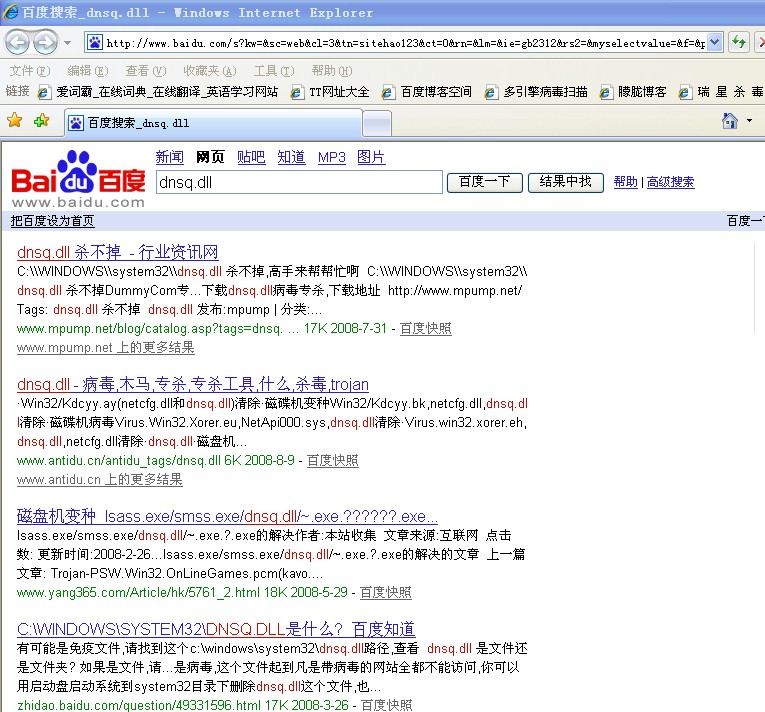Viewport: 765px width, 712px height.
Task: Click 'www.mpump.net 上的更多结果' link
Action: coord(105,347)
